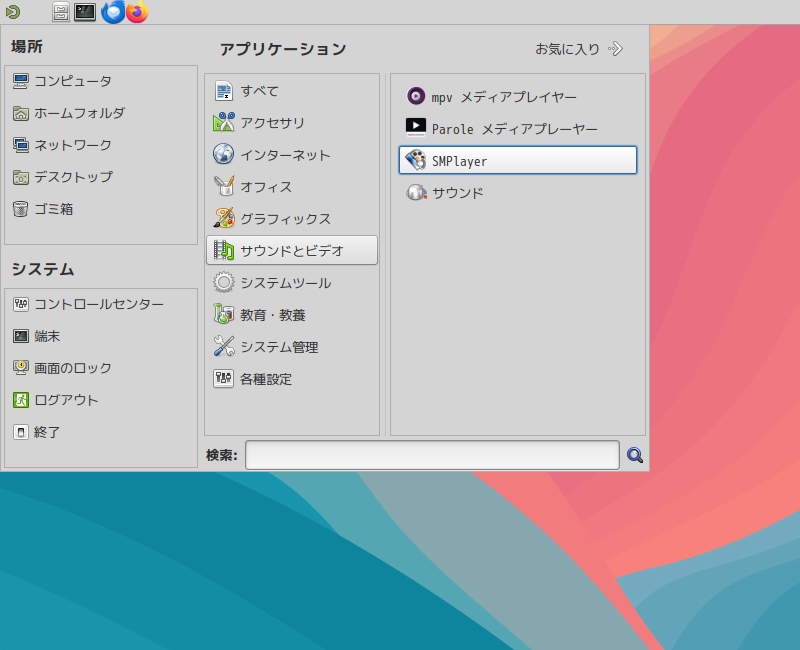800x650 pixels.
Task: Click the お気に入り arrow icon
Action: (615, 49)
